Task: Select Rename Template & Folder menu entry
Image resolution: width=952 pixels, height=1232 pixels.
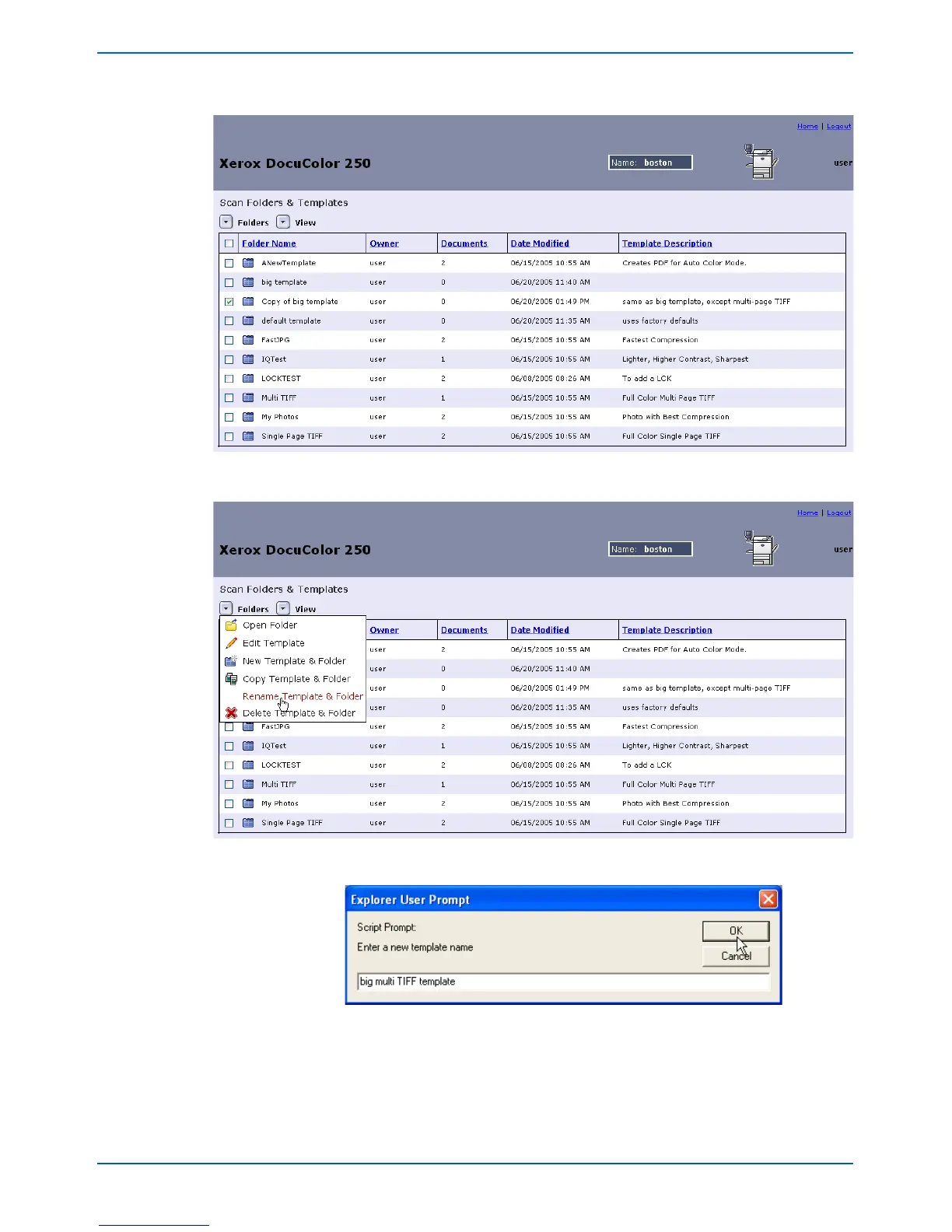Action: 303,696
